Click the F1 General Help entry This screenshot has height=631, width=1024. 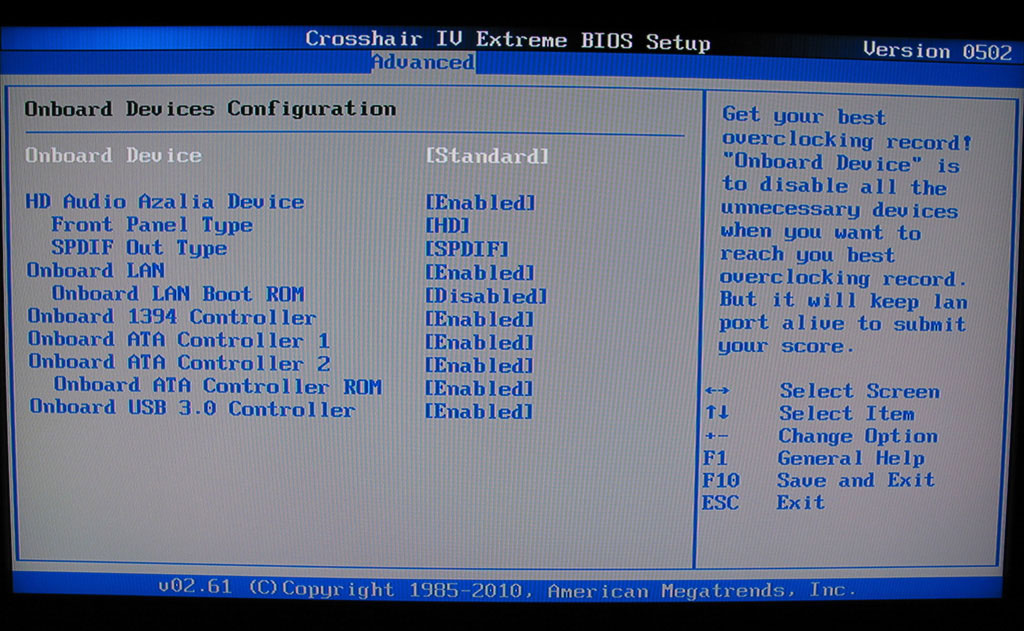(813, 458)
